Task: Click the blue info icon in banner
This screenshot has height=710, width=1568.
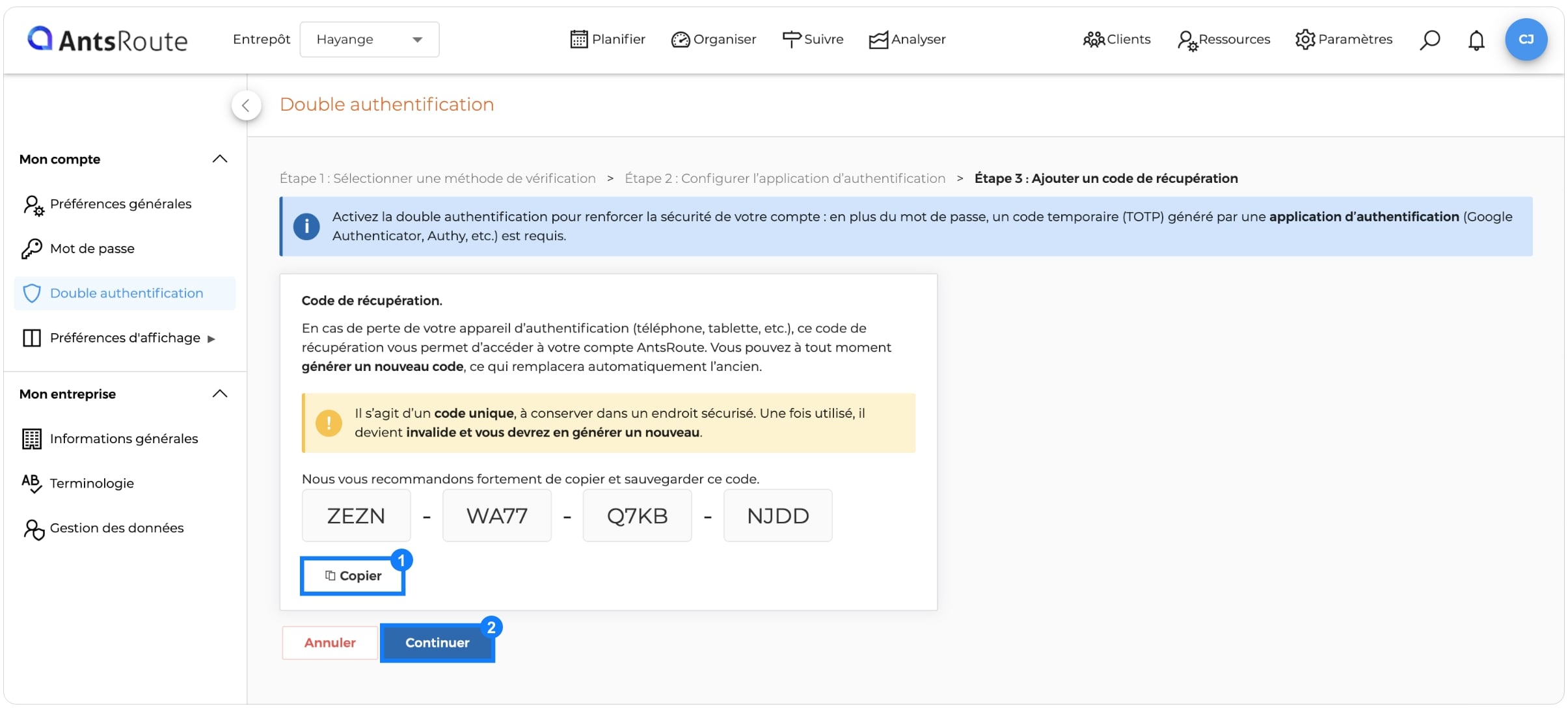Action: coord(306,226)
